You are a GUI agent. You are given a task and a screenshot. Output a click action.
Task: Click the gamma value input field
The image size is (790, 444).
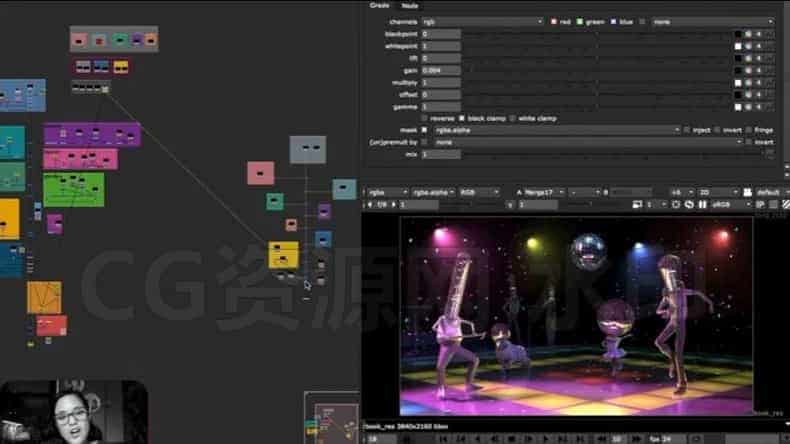click(x=441, y=107)
